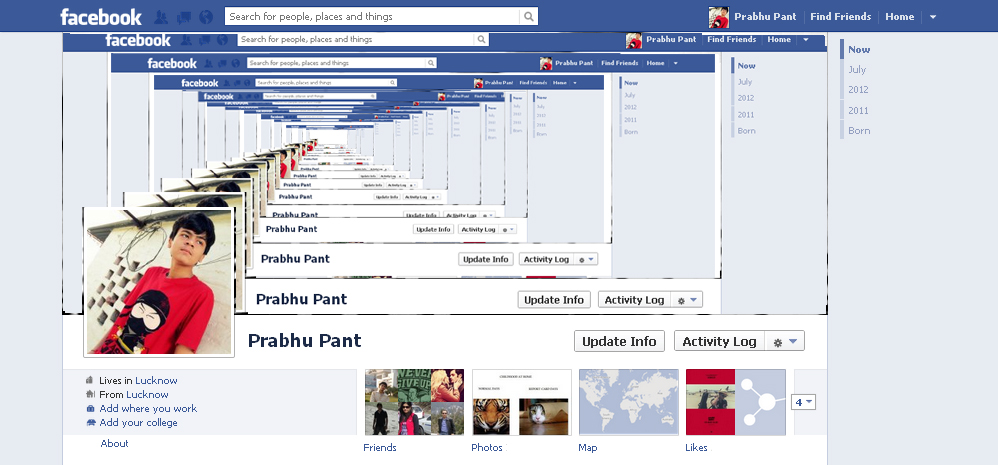Open the main Activity Log button
Image resolution: width=998 pixels, height=465 pixels.
(719, 342)
